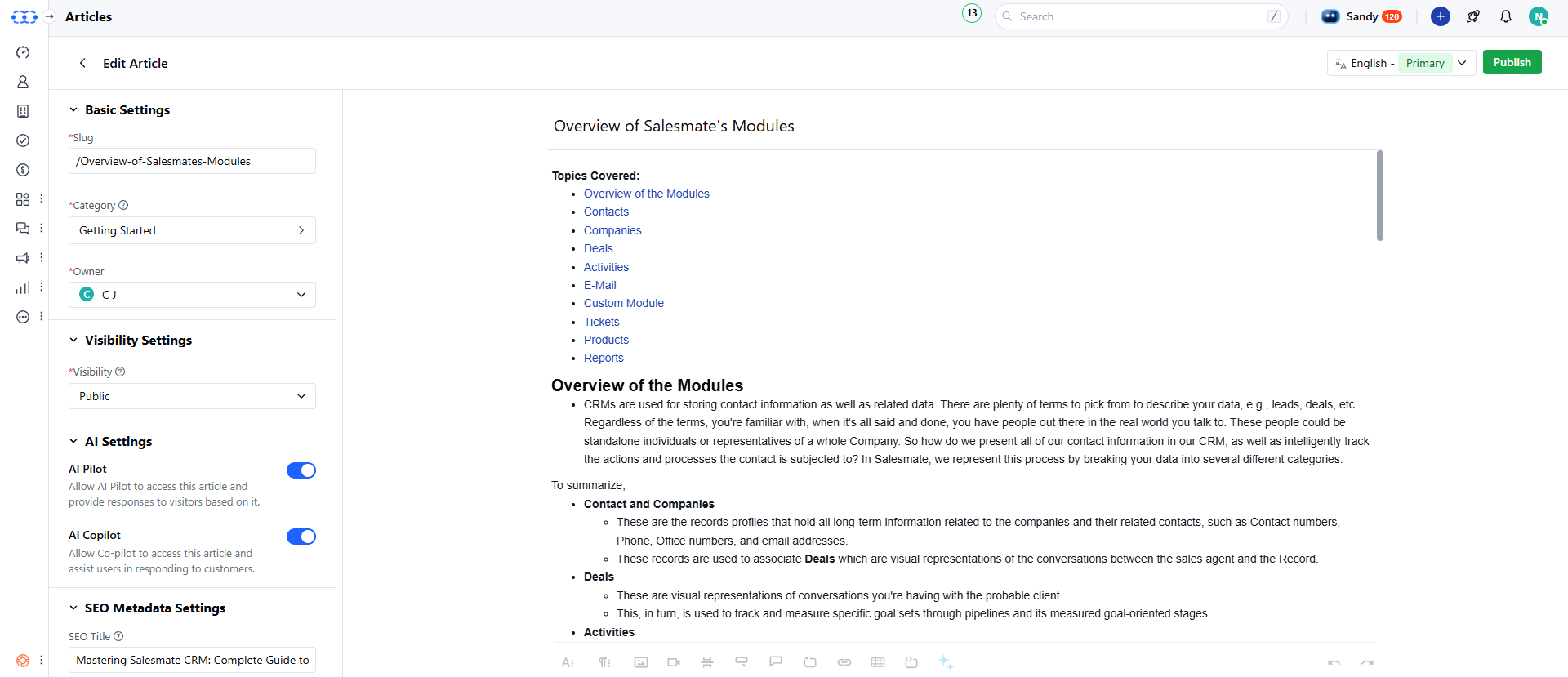The width and height of the screenshot is (1568, 677).
Task: Open the paragraph format tool in editor toolbar
Action: [x=604, y=662]
